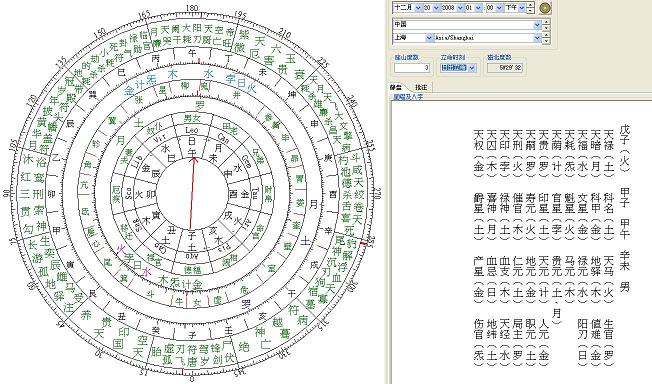Open the day dropdown showing 20
Image resolution: width=652 pixels, height=384 pixels.
click(432, 7)
